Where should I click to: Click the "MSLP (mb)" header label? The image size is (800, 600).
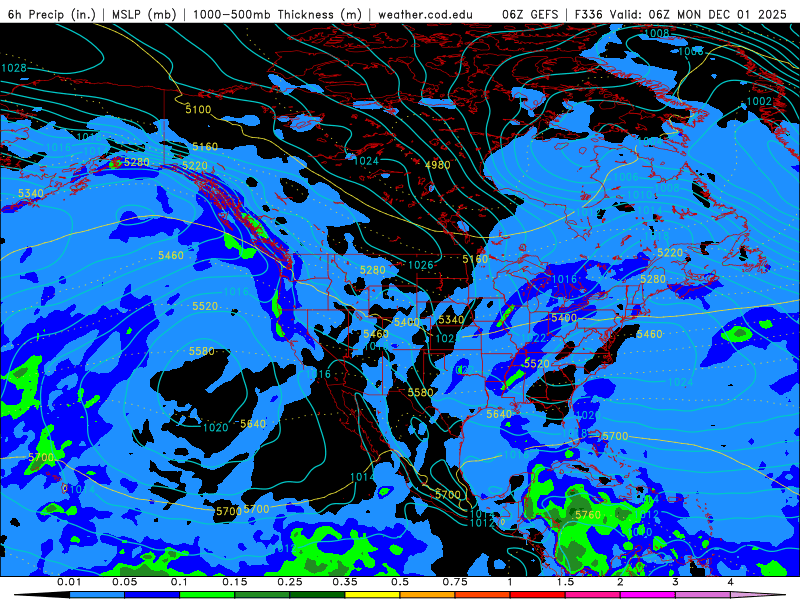(x=144, y=14)
